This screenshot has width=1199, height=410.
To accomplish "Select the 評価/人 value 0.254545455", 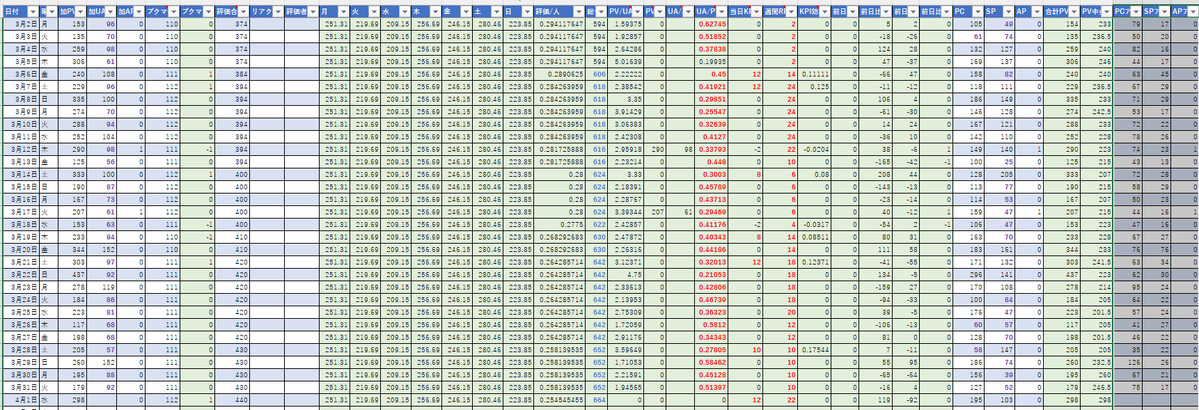I will tap(560, 399).
